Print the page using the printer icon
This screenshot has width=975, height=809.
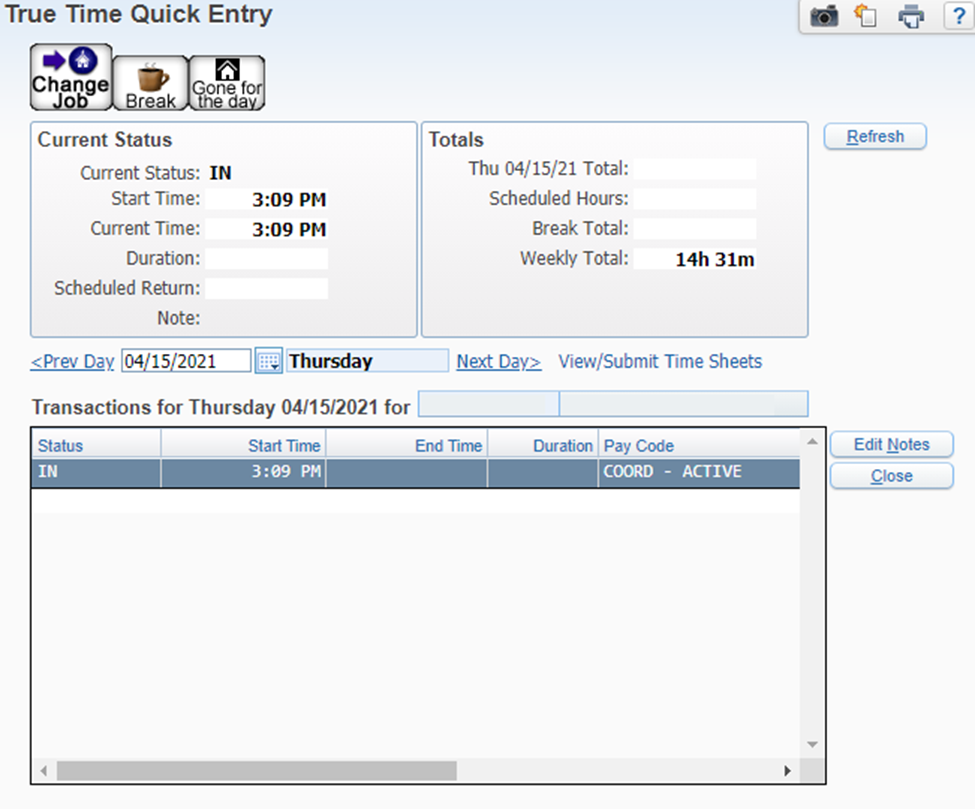[911, 16]
